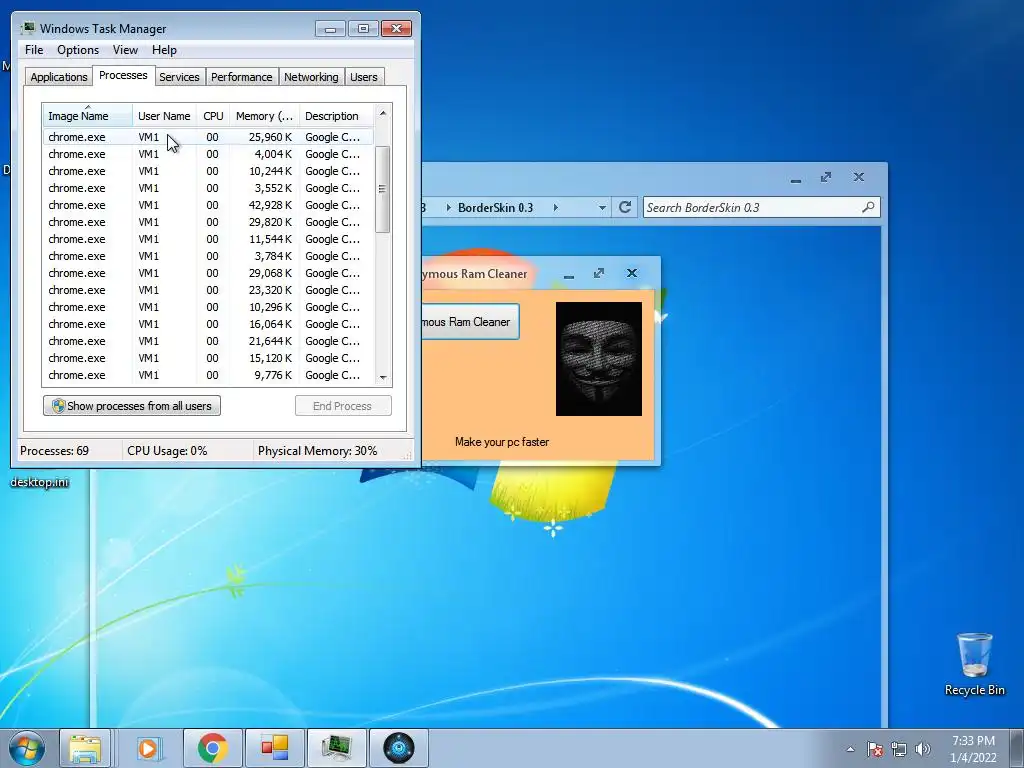Show hidden tray icons arrow

(x=850, y=749)
